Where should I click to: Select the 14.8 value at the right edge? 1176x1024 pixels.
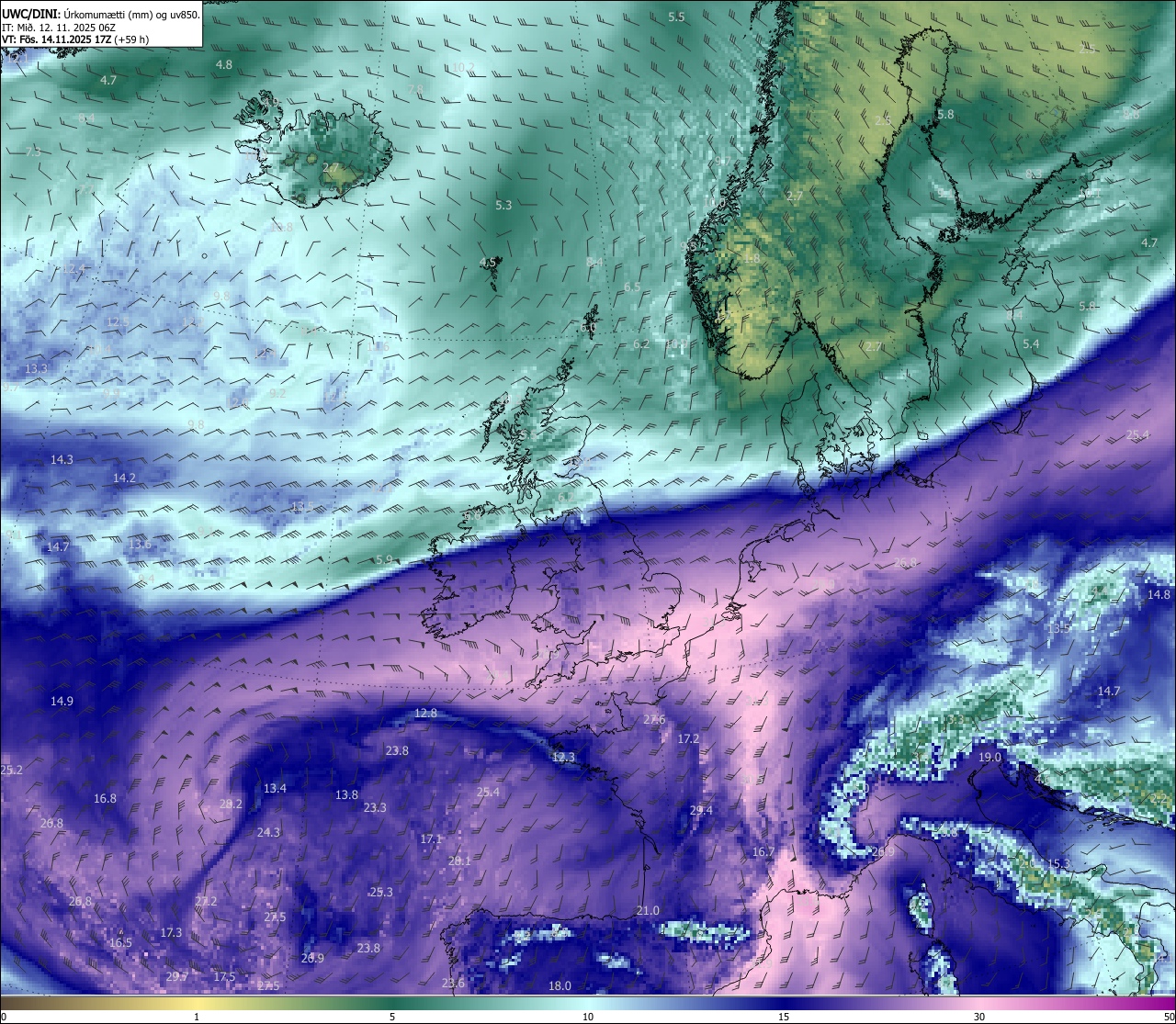tap(1159, 594)
